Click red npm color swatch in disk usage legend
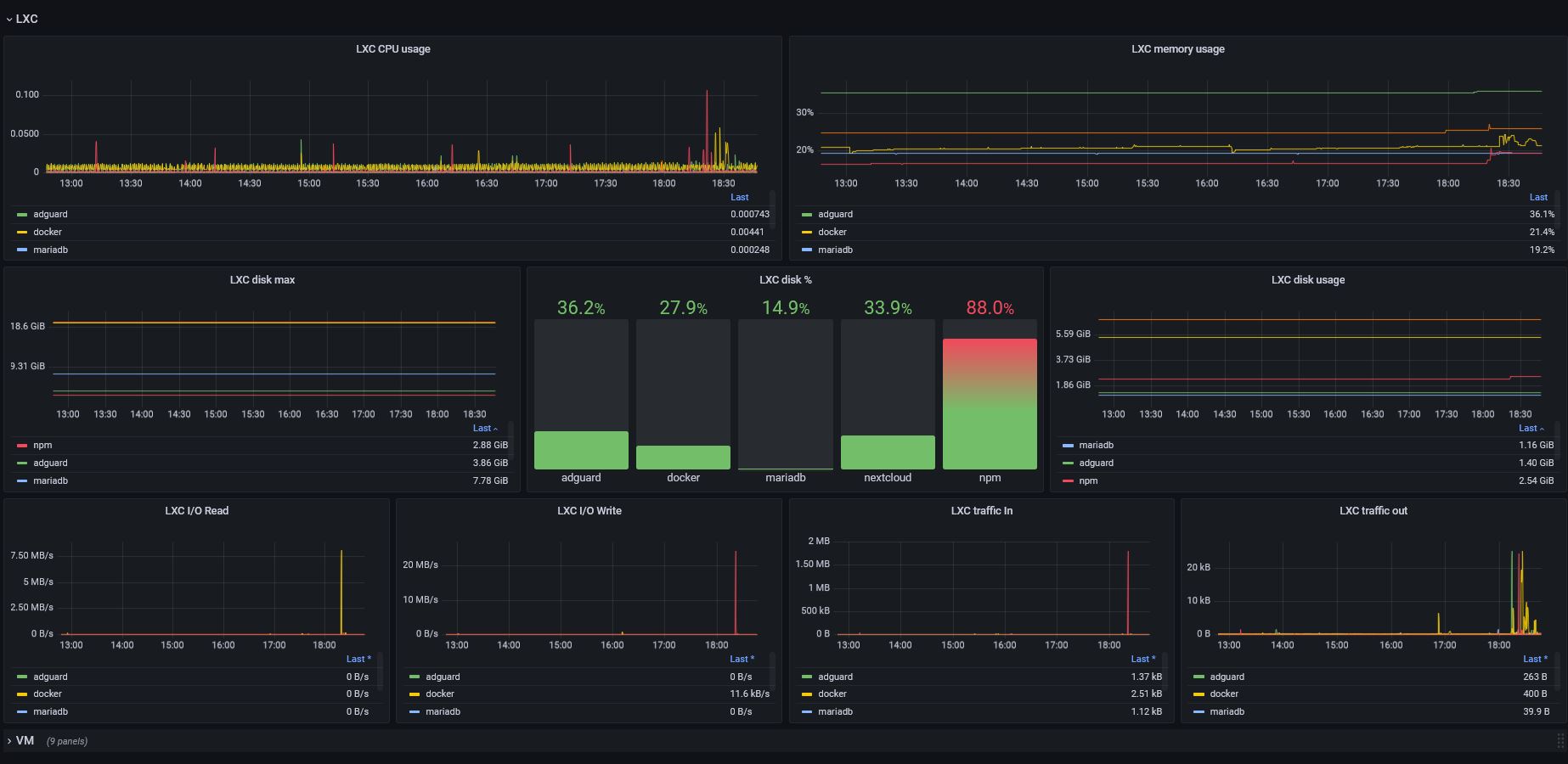The height and width of the screenshot is (764, 1568). coord(1068,481)
